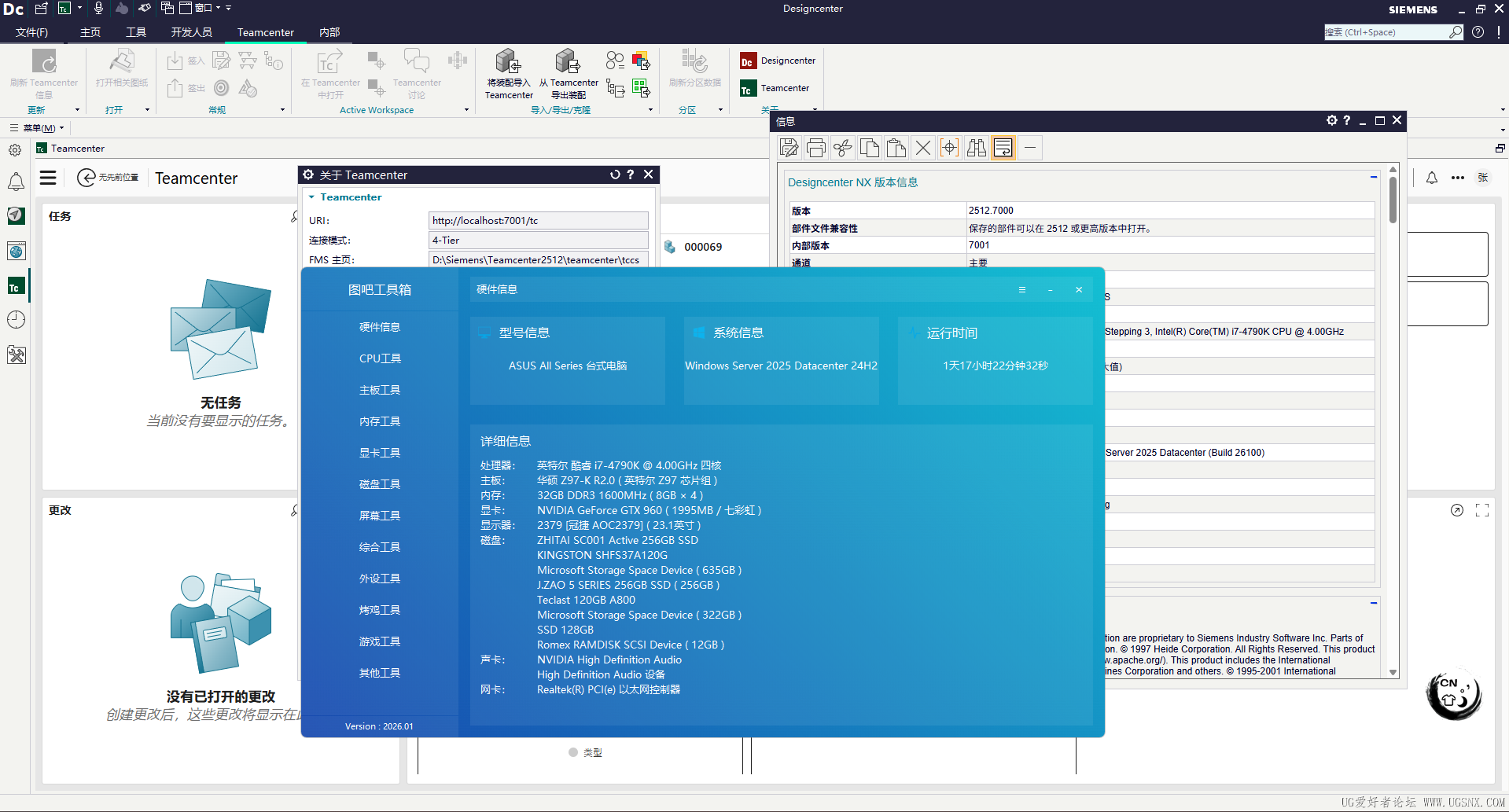Toggle the word-wrap icon in the 信息 toolbar

1003,148
